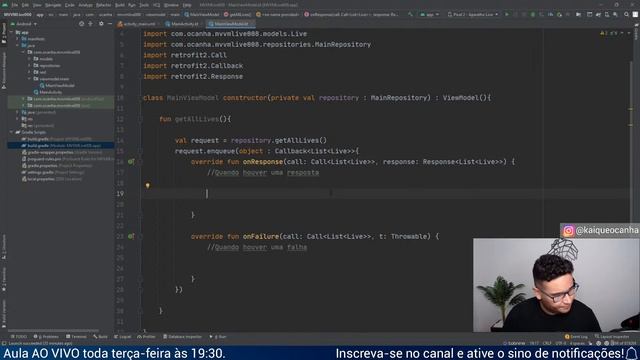This screenshot has height=360, width=640.
Task: Hide the Project panel with minus icon
Action: click(110, 24)
